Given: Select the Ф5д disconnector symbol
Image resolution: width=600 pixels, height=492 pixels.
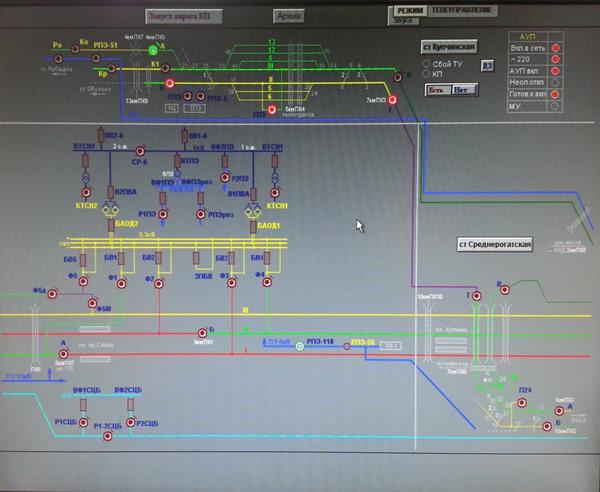Looking at the screenshot, I should (x=52, y=294).
